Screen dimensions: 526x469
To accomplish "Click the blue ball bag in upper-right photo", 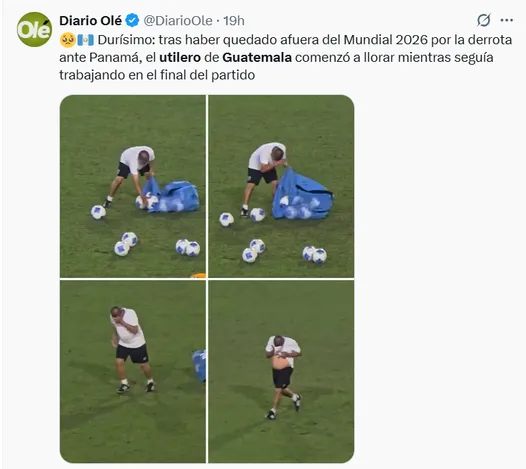I will pyautogui.click(x=302, y=195).
